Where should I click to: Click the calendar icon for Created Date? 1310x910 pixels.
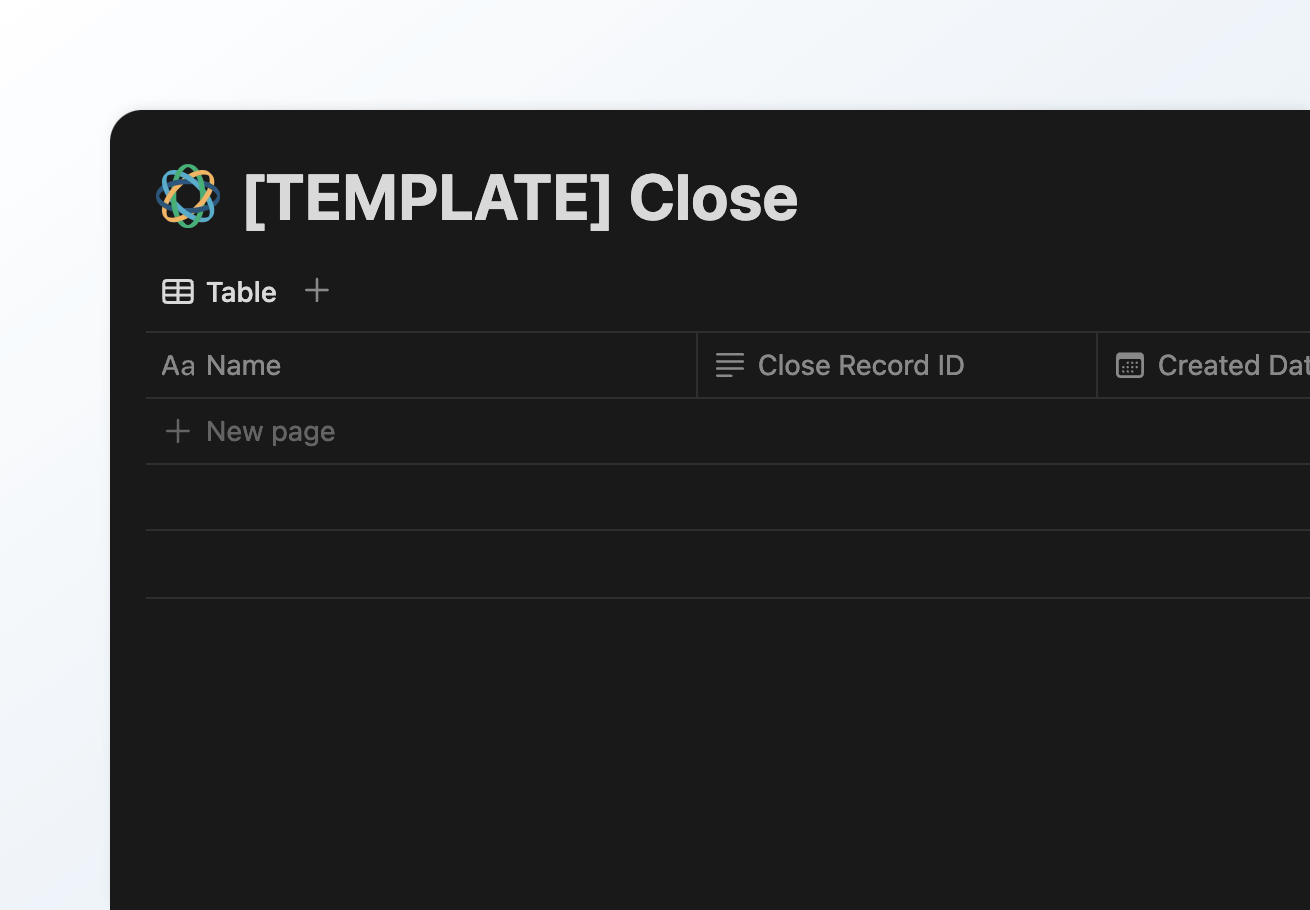click(x=1130, y=365)
